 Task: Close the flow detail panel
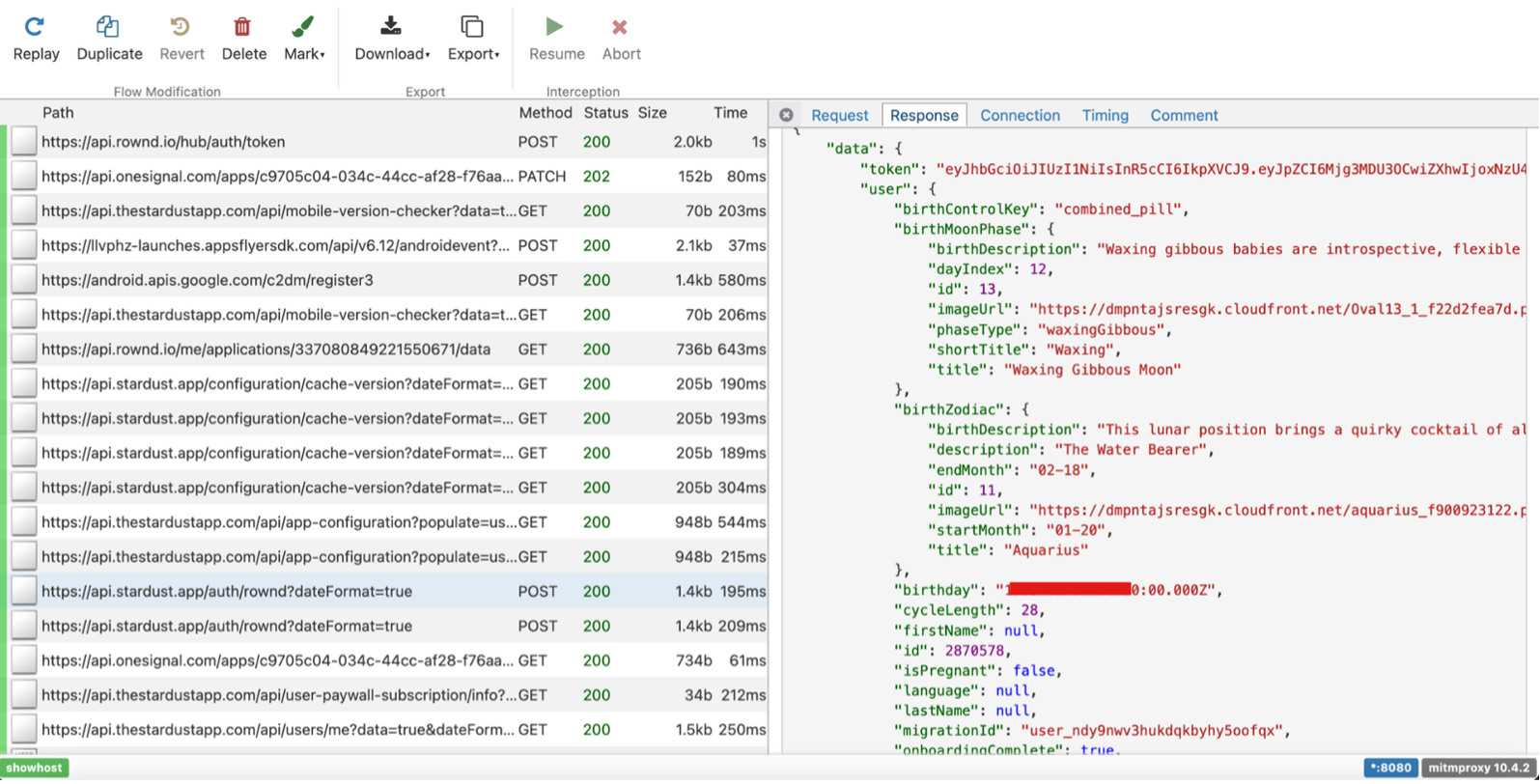pyautogui.click(x=786, y=115)
